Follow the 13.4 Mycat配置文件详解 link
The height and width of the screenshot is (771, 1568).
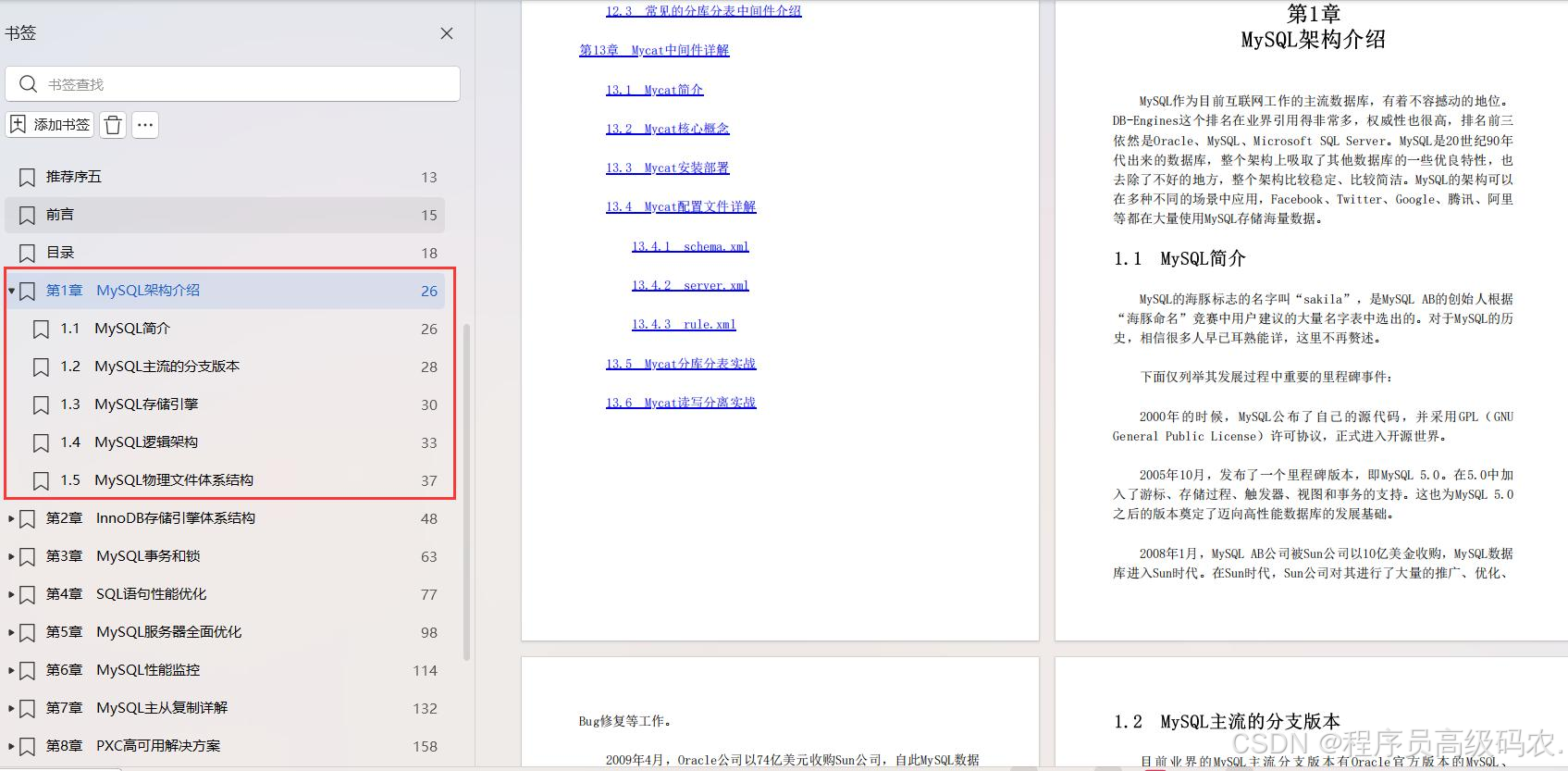point(681,206)
